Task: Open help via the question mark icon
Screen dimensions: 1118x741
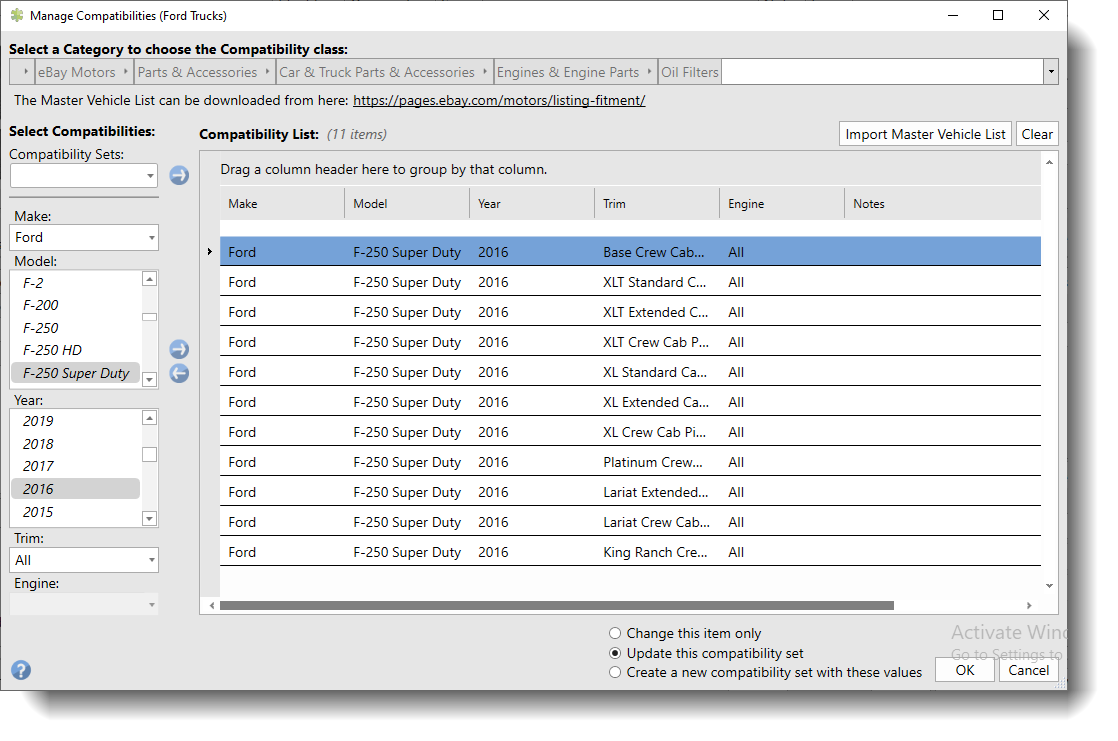Action: (x=20, y=670)
